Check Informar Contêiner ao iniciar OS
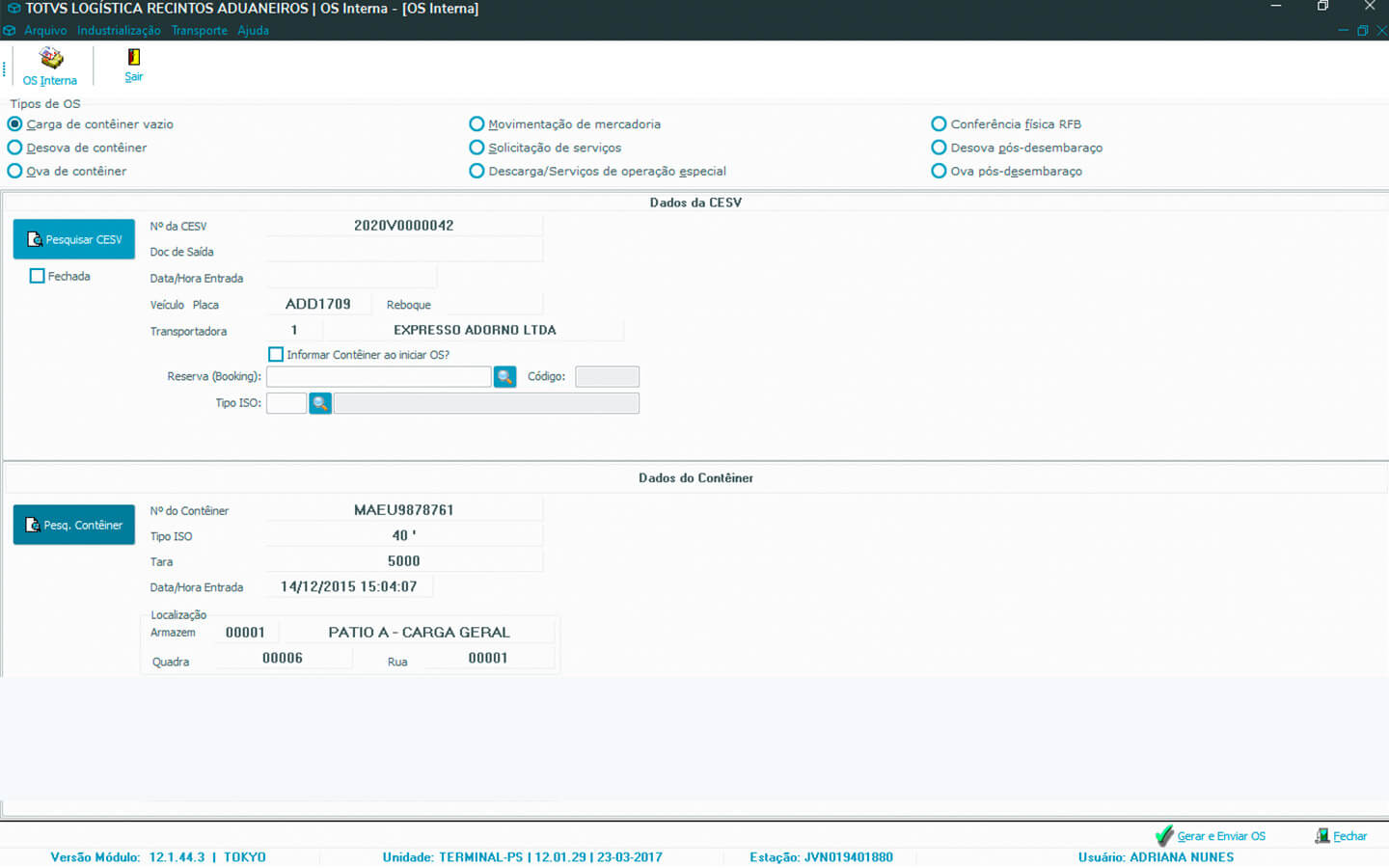The image size is (1389, 868). point(276,355)
